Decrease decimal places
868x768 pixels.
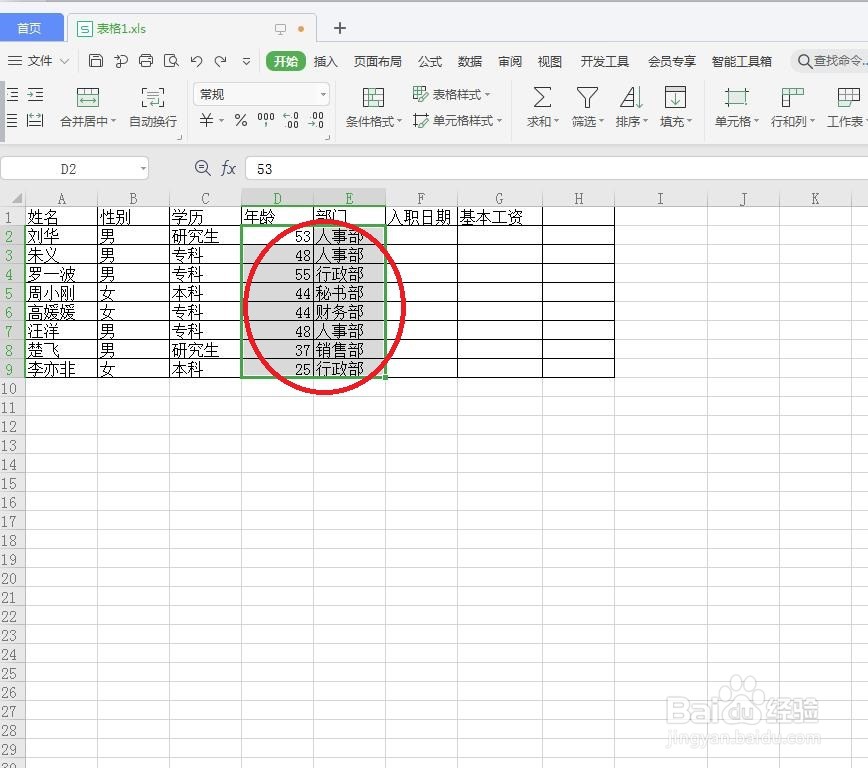tap(316, 120)
